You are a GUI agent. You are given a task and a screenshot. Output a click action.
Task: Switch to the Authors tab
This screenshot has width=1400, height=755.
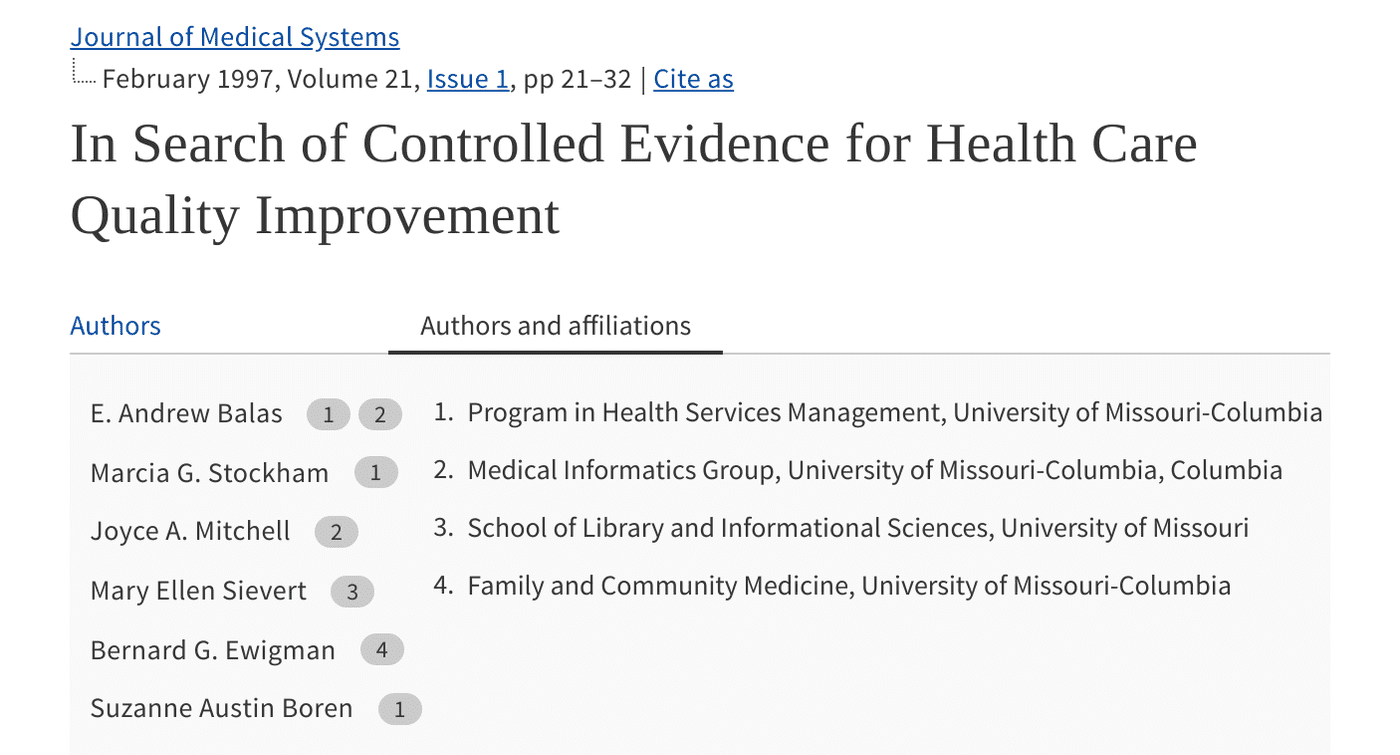tap(115, 326)
